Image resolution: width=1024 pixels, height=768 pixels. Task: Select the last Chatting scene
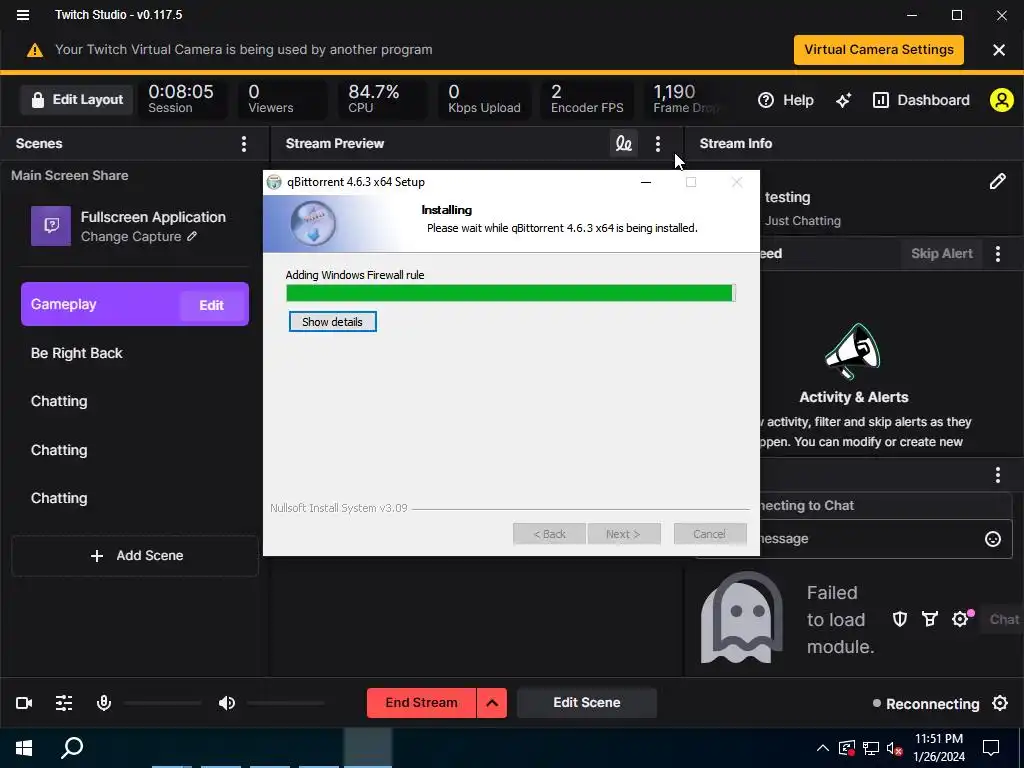59,498
